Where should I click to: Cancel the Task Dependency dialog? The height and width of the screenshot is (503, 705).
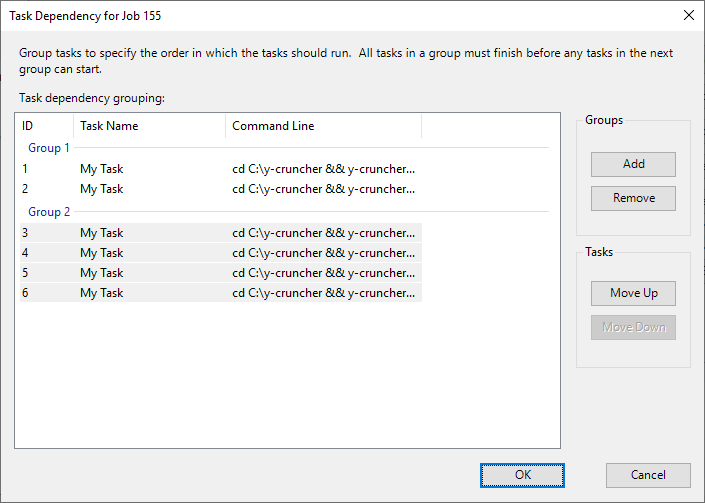[x=648, y=475]
